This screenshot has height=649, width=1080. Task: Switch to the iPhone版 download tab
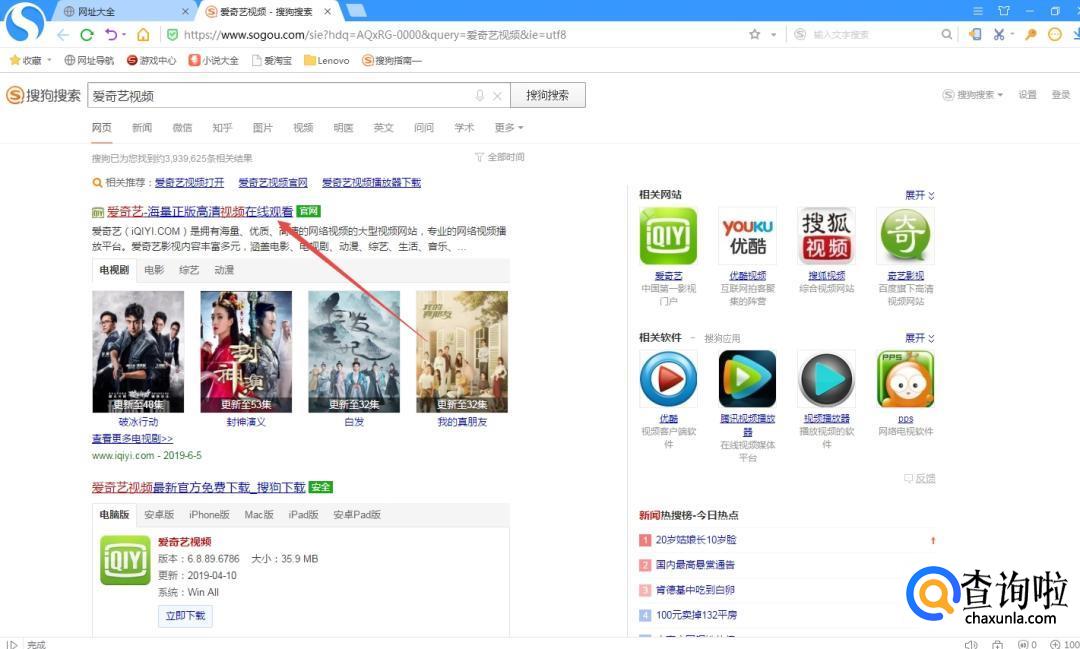pyautogui.click(x=209, y=515)
